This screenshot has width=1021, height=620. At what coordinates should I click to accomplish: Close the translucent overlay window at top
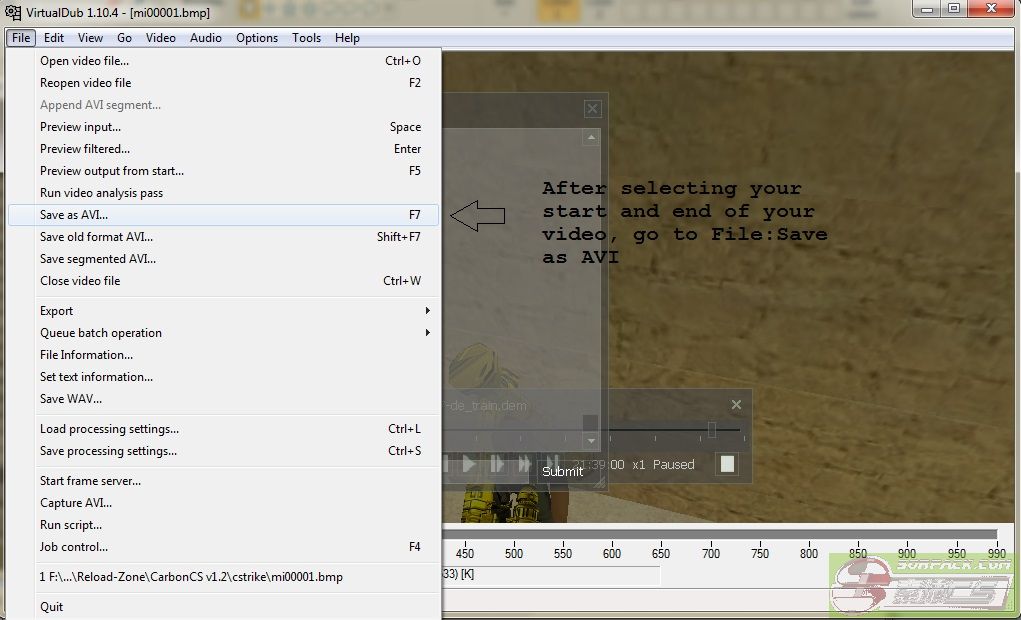click(x=592, y=109)
